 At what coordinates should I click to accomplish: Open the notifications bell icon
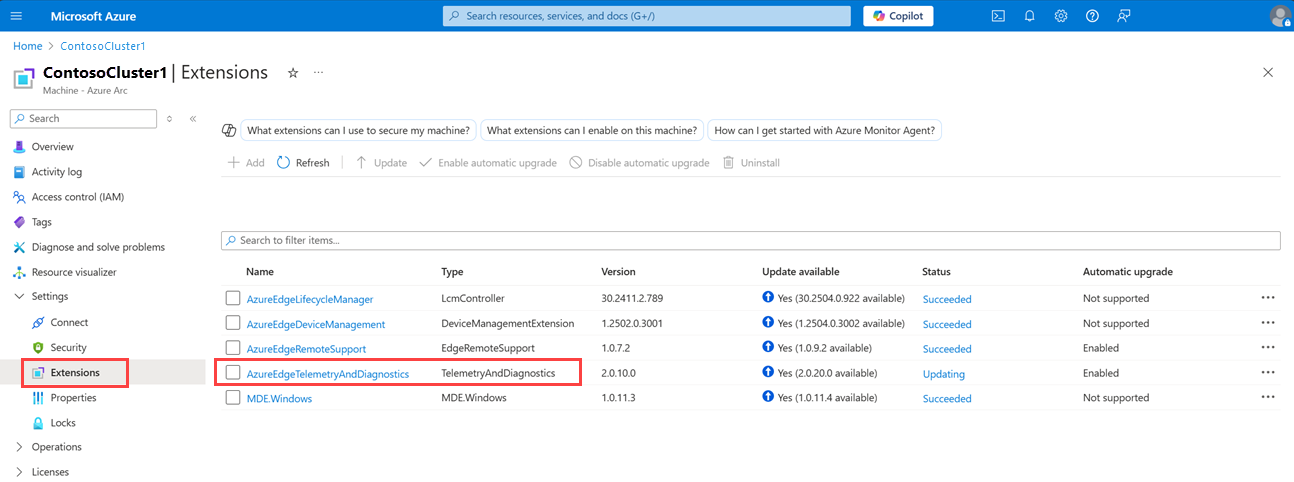coord(1029,16)
